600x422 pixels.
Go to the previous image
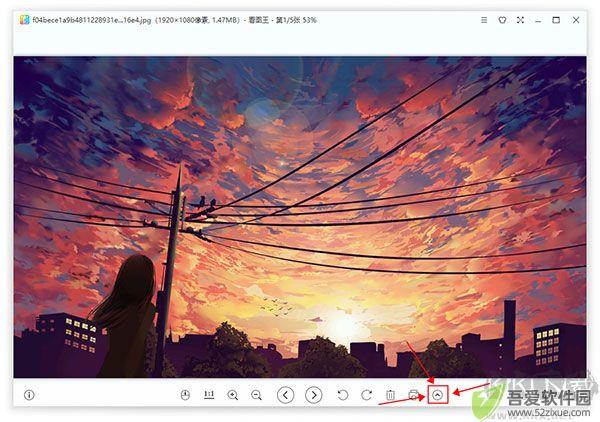(285, 395)
